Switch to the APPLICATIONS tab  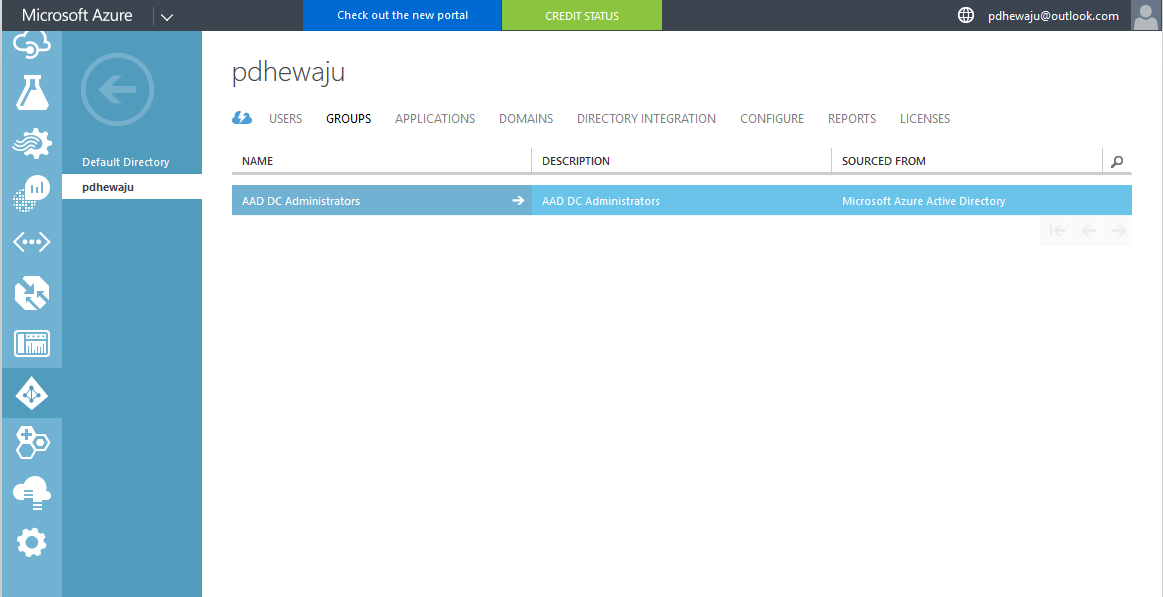[x=435, y=119]
